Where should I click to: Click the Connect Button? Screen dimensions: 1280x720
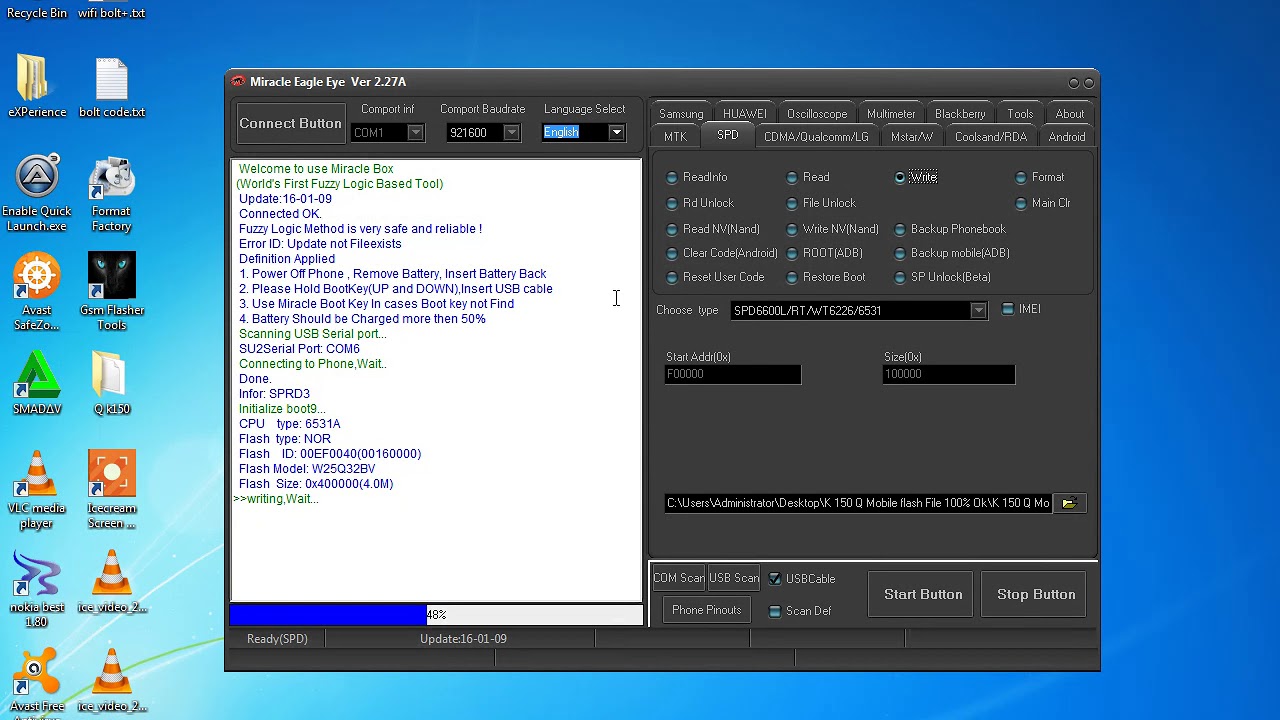[290, 123]
